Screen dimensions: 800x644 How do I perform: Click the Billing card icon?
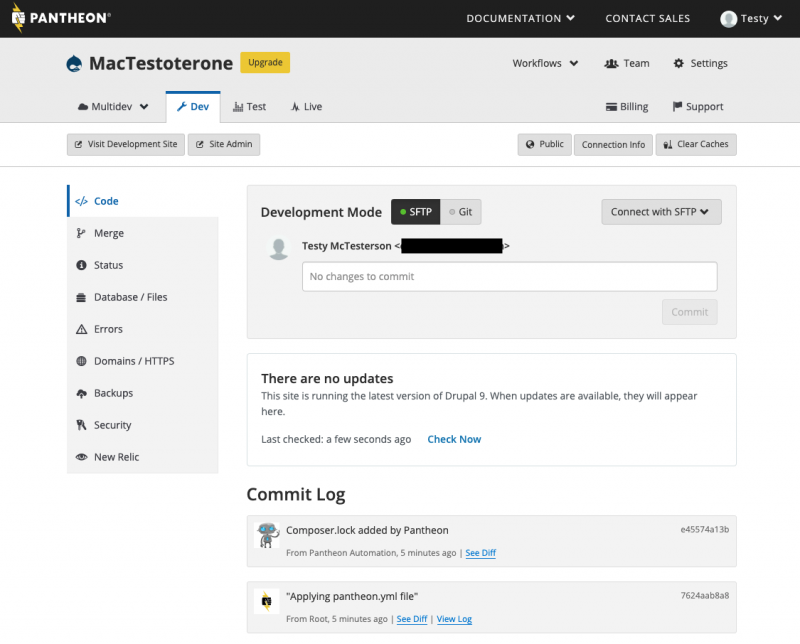coord(611,107)
